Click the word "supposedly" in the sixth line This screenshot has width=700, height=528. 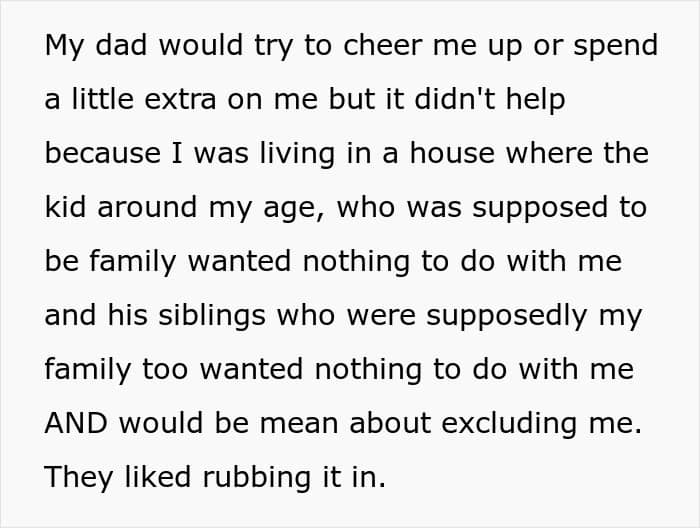(506, 316)
